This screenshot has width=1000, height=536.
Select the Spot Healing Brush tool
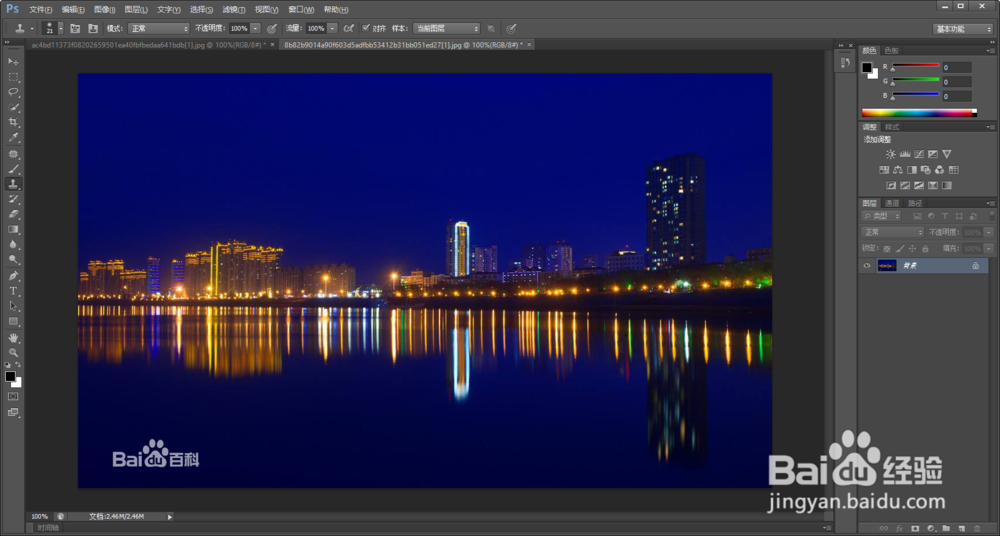coord(13,154)
